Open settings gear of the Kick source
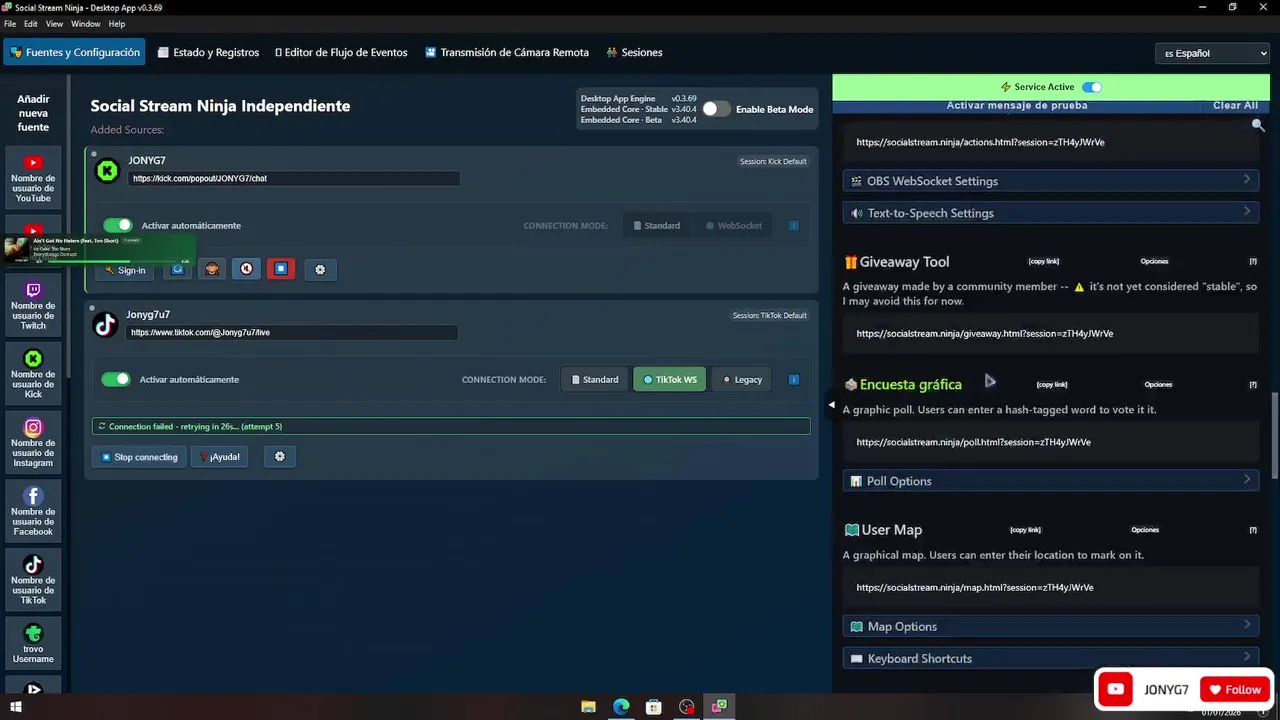This screenshot has width=1280, height=720. [x=320, y=269]
